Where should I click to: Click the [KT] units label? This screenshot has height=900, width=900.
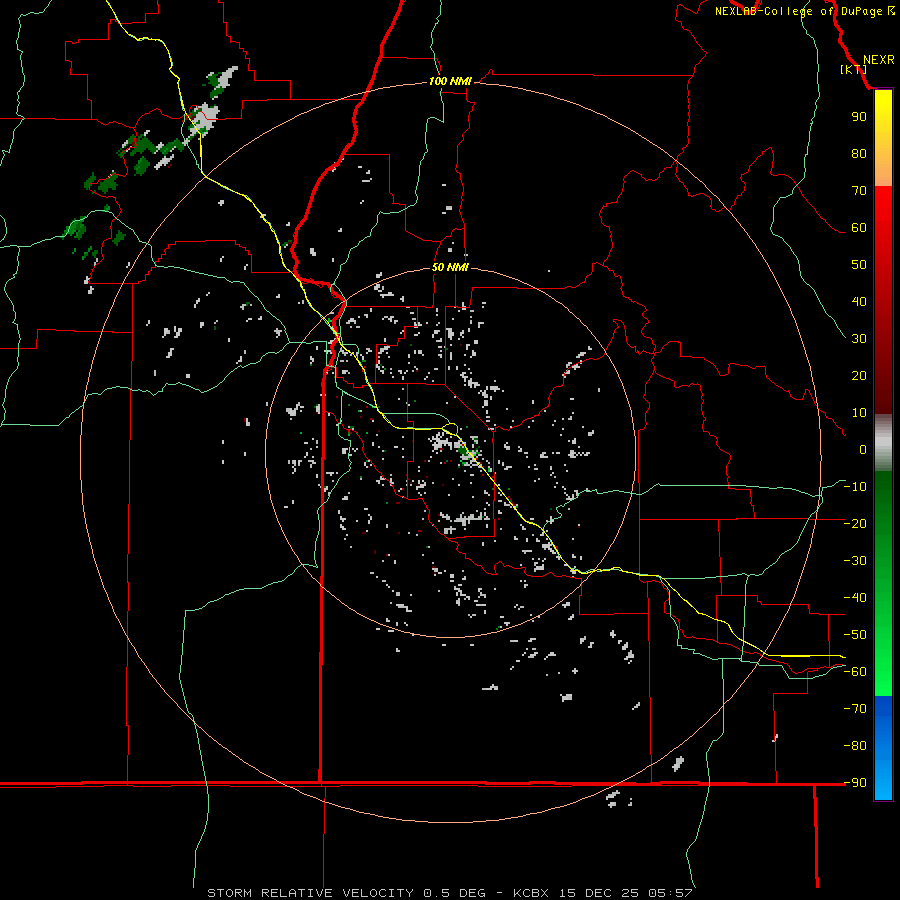tap(854, 69)
